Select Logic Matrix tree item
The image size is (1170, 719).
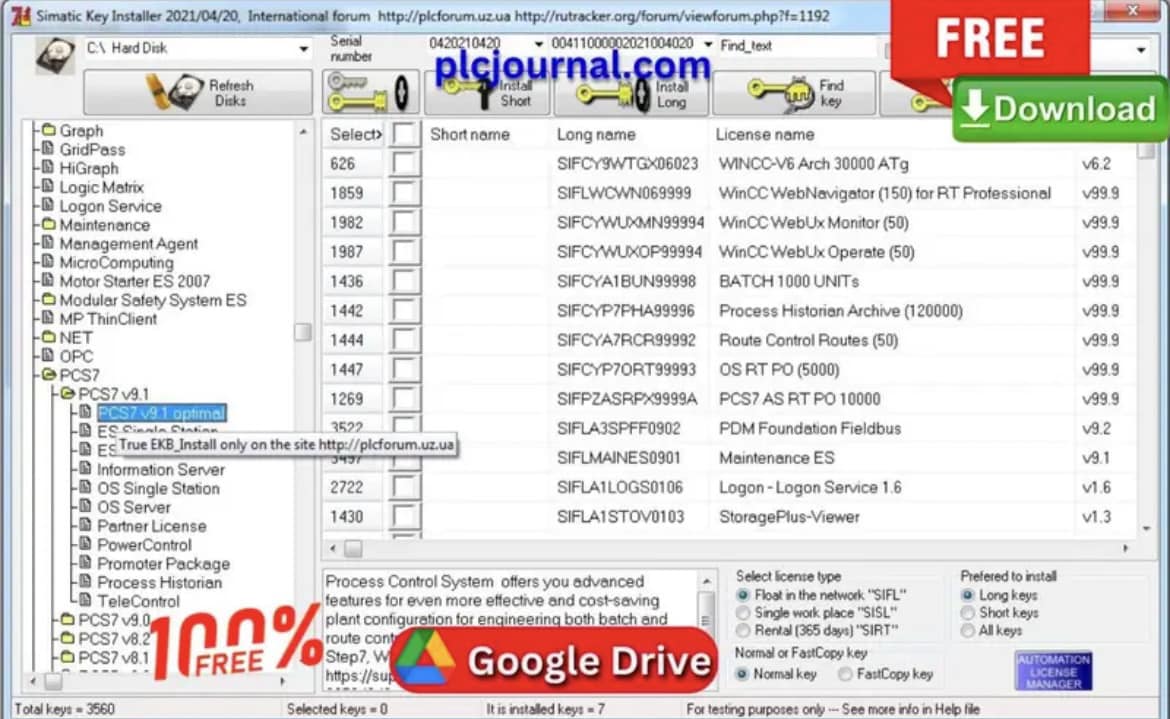click(101, 187)
